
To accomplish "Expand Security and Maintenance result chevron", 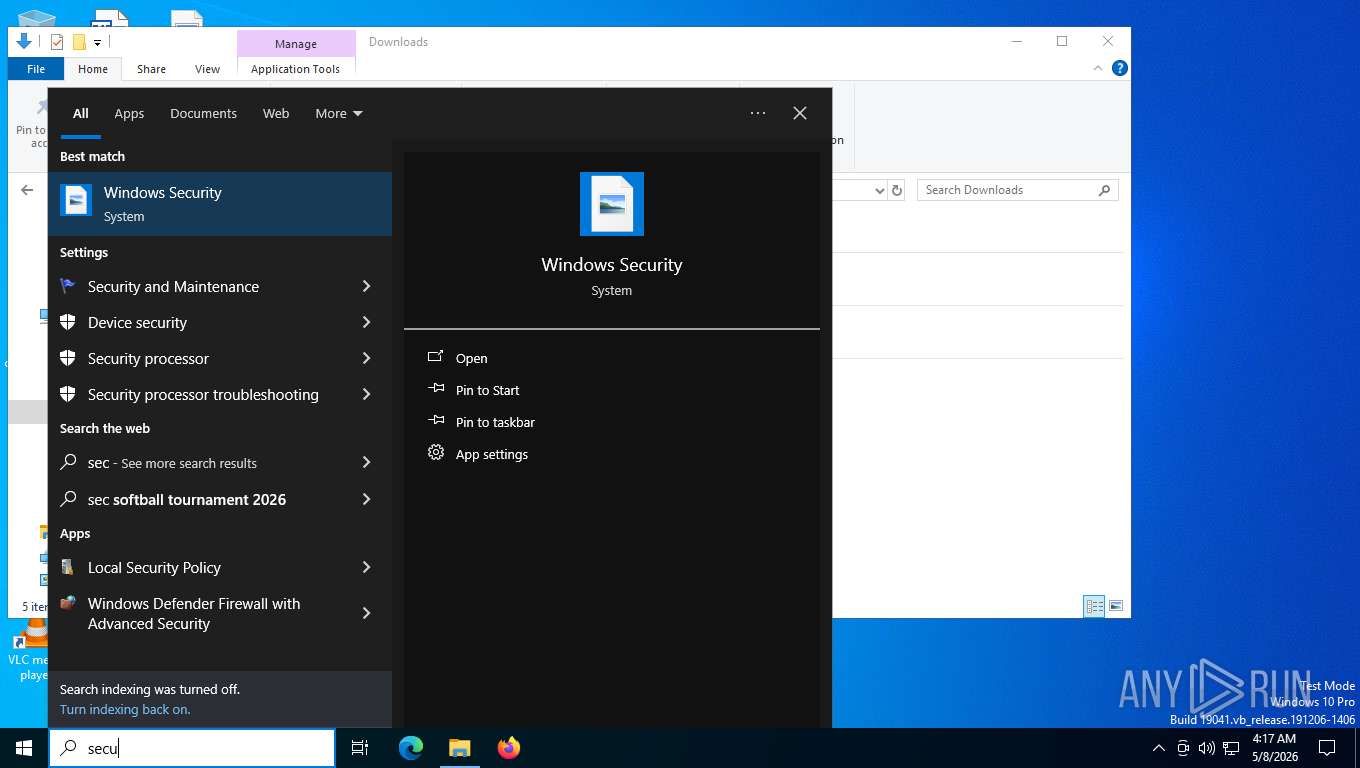I will coord(366,286).
